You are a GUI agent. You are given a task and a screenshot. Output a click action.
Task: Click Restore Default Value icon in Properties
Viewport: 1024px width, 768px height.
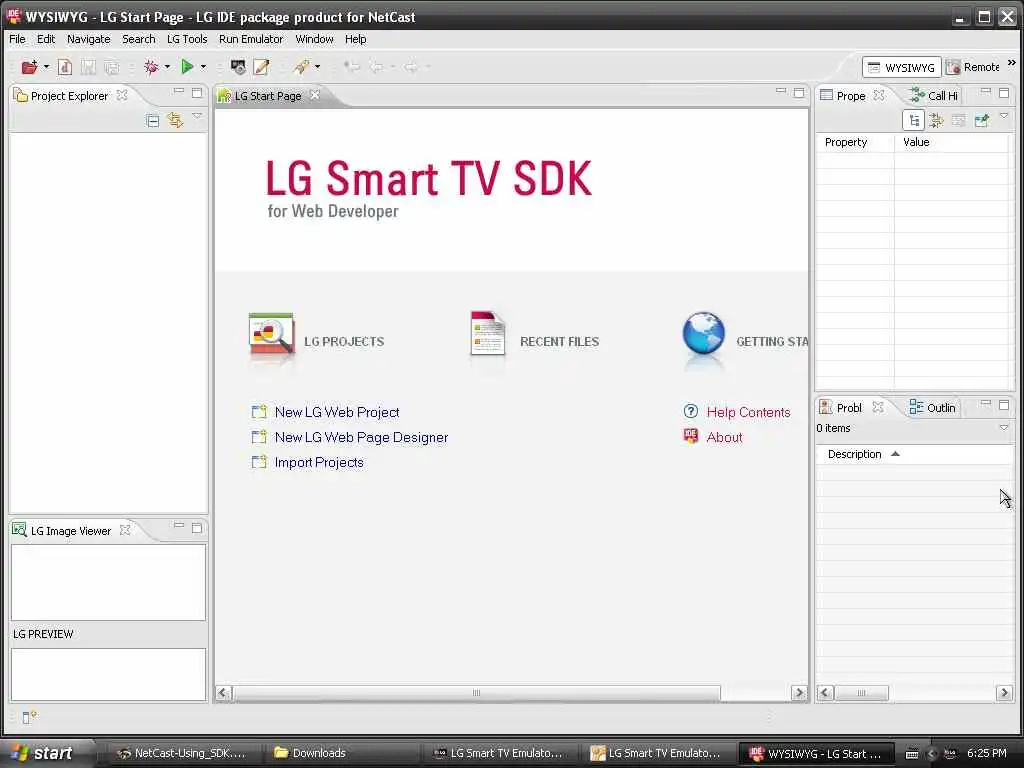[959, 121]
